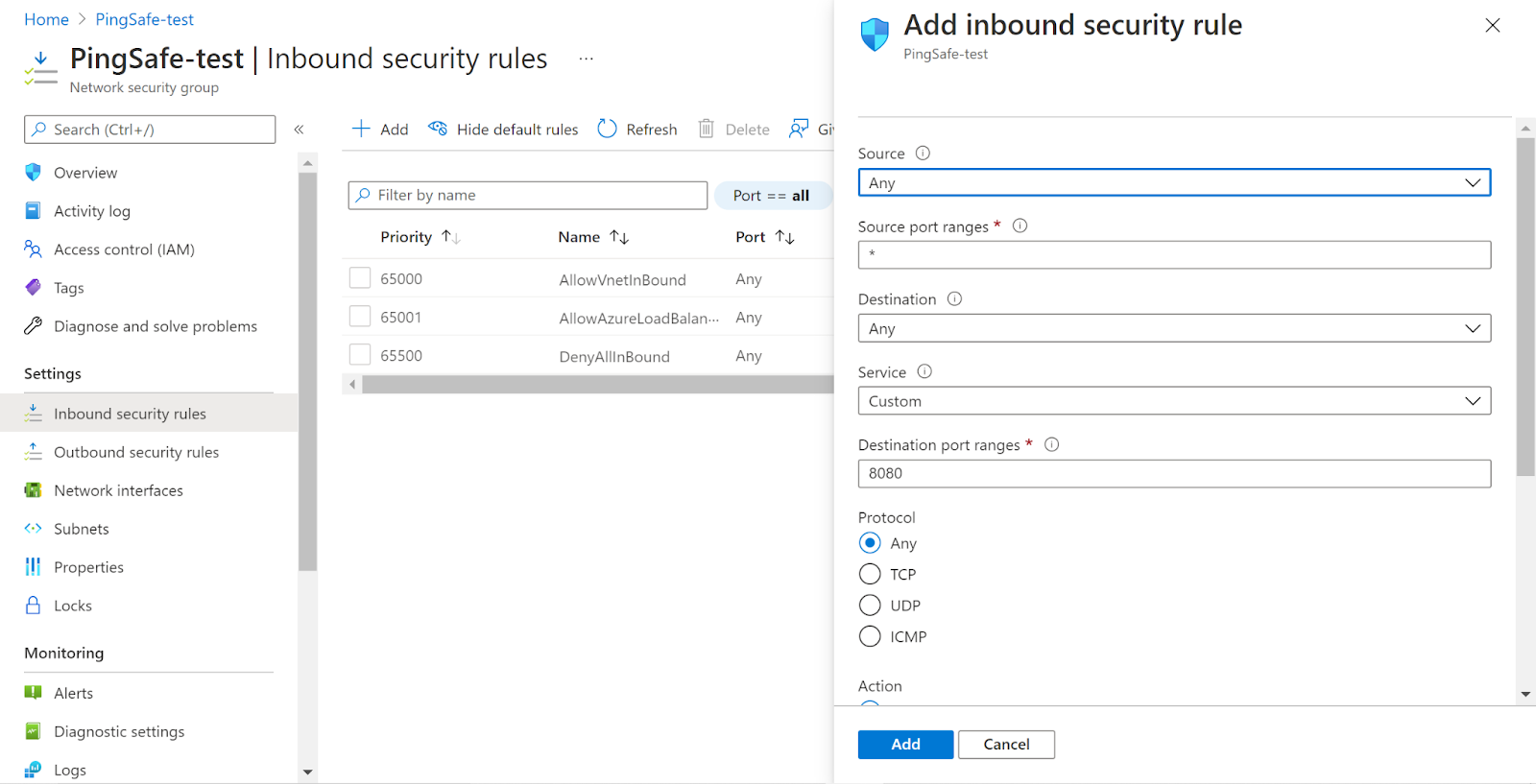Viewport: 1536px width, 784px height.
Task: Go to Outbound security rules
Action: point(135,452)
